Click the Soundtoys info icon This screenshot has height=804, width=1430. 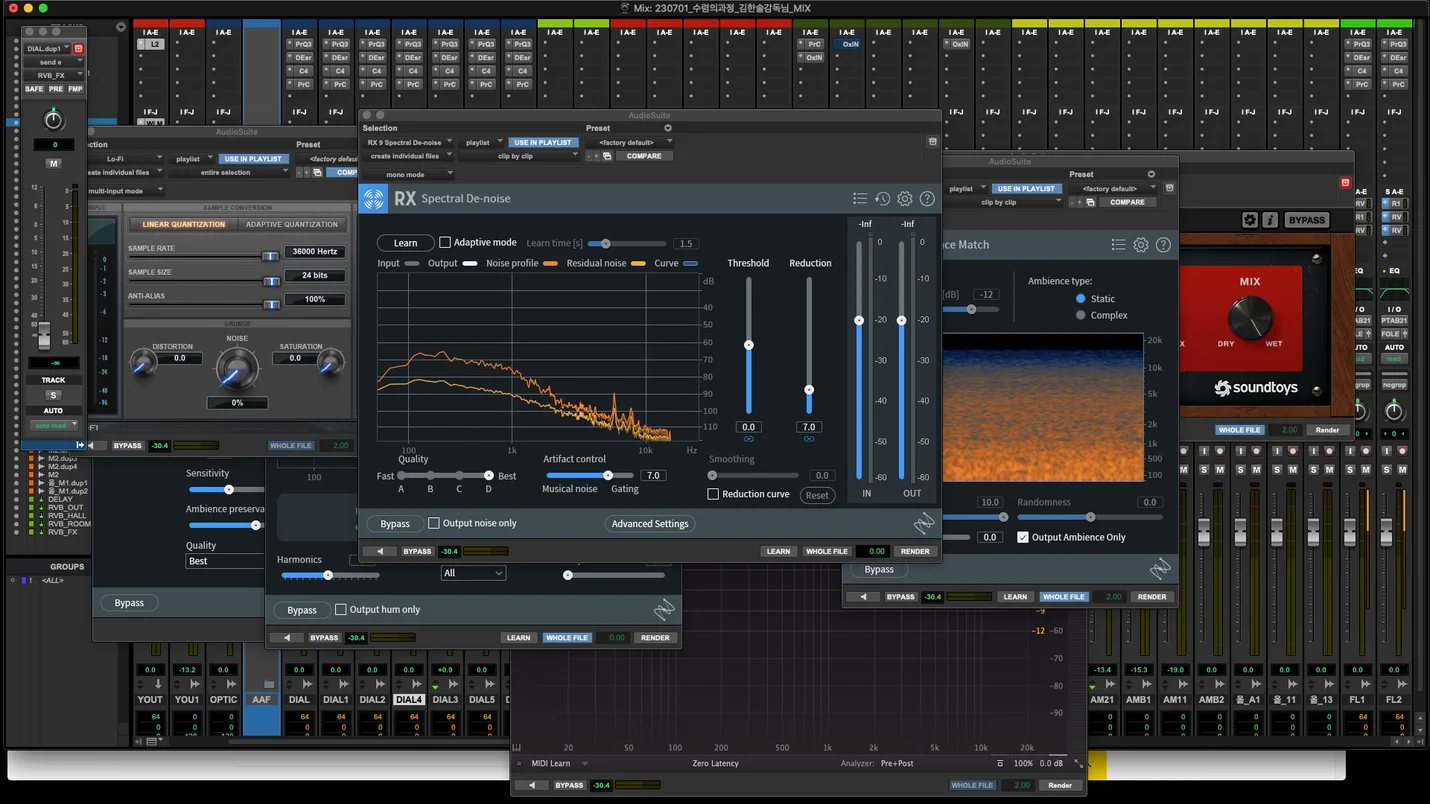[x=1270, y=220]
